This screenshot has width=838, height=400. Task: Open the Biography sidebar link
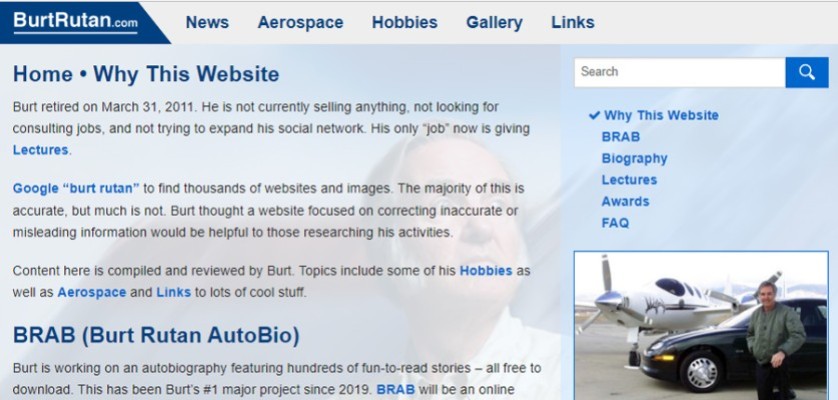pyautogui.click(x=634, y=159)
